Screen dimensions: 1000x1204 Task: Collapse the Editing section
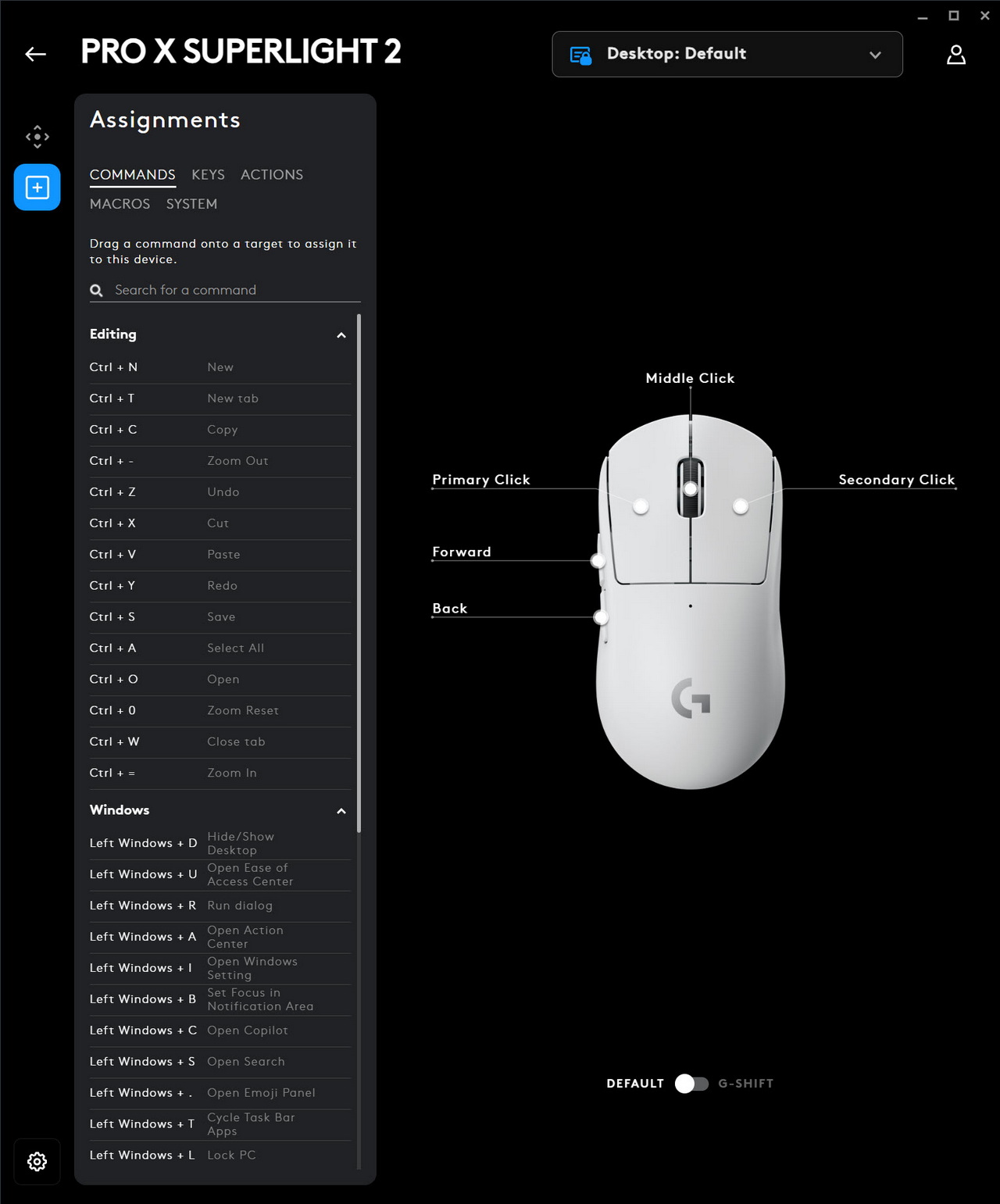341,335
